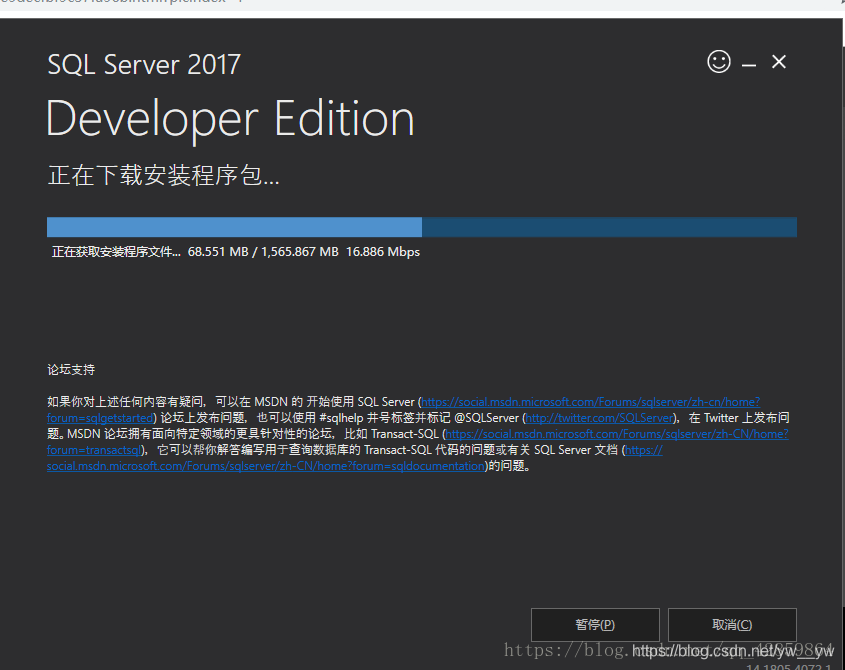Click the 论坛支持 heading
Screen dimensions: 845x670
click(71, 370)
